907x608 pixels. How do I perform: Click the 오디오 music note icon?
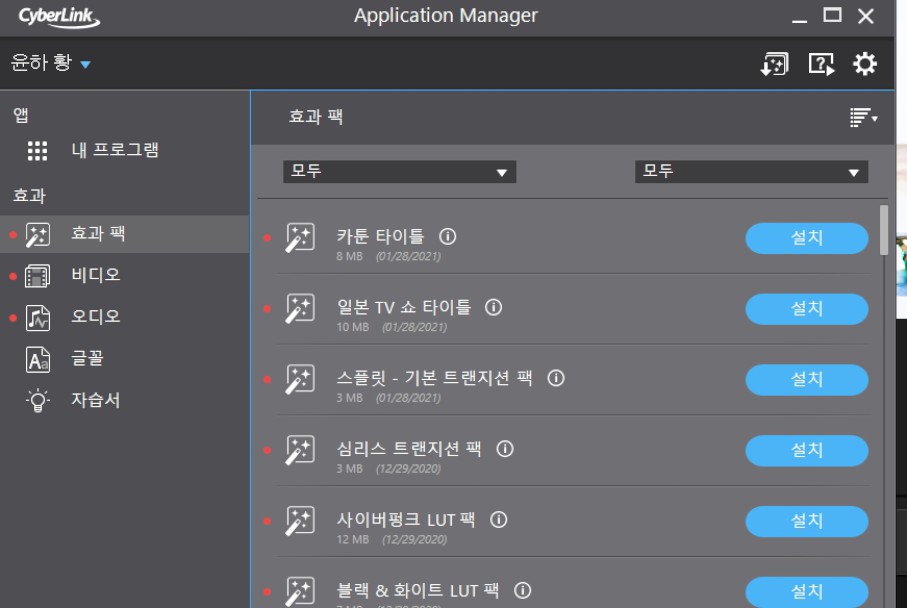point(38,318)
